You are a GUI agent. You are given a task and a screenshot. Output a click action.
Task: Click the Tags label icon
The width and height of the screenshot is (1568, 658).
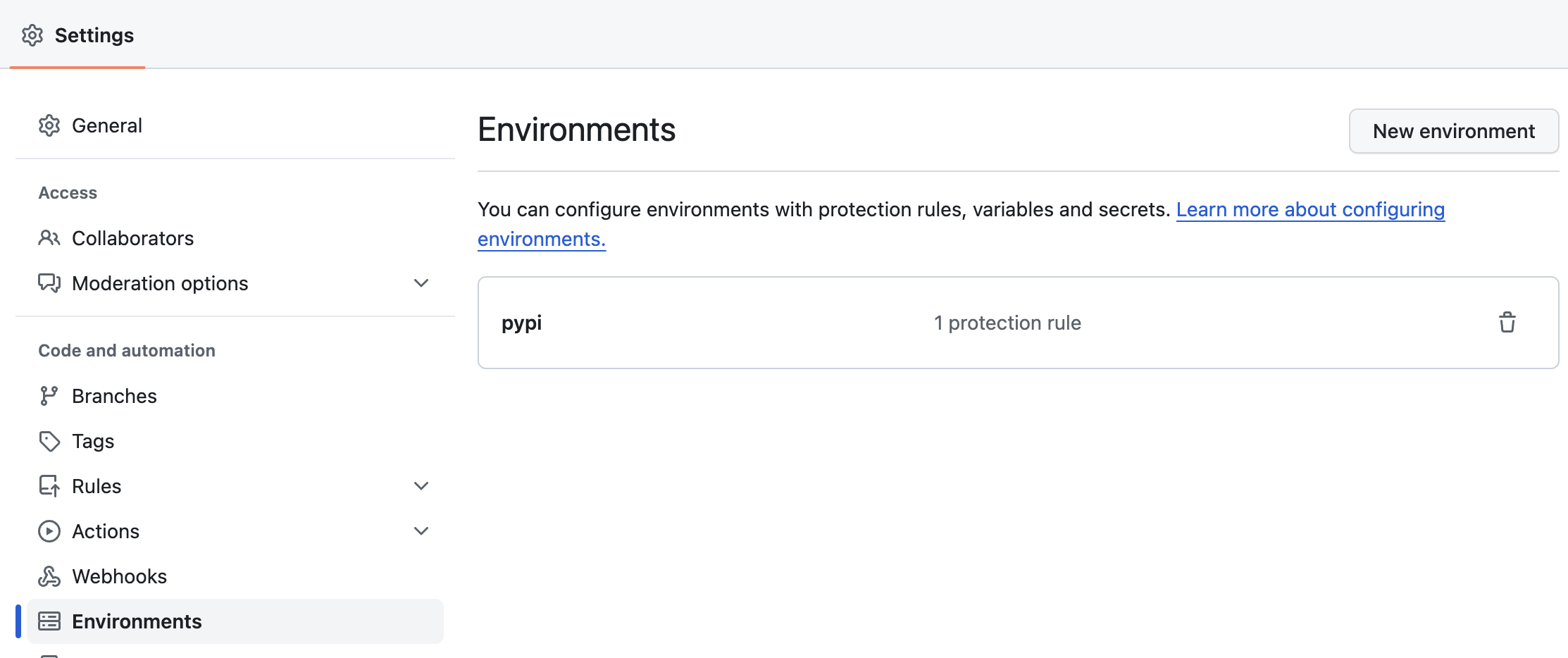click(49, 441)
